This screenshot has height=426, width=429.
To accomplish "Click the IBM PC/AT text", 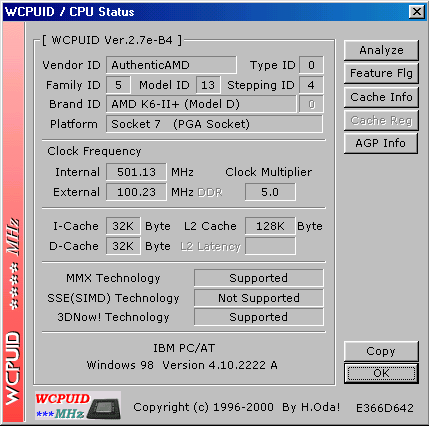I will (x=184, y=348).
